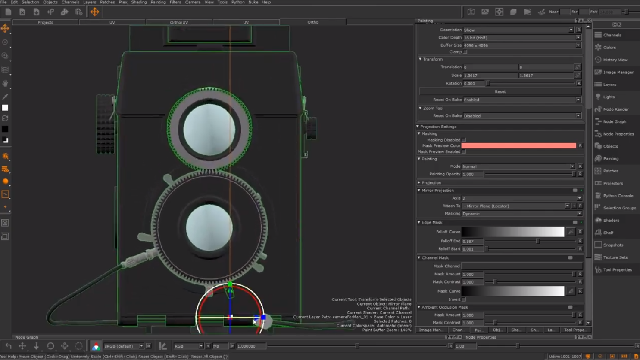This screenshot has width=640, height=360.
Task: Toggle the Mirror Projection enable switch
Action: point(575,191)
